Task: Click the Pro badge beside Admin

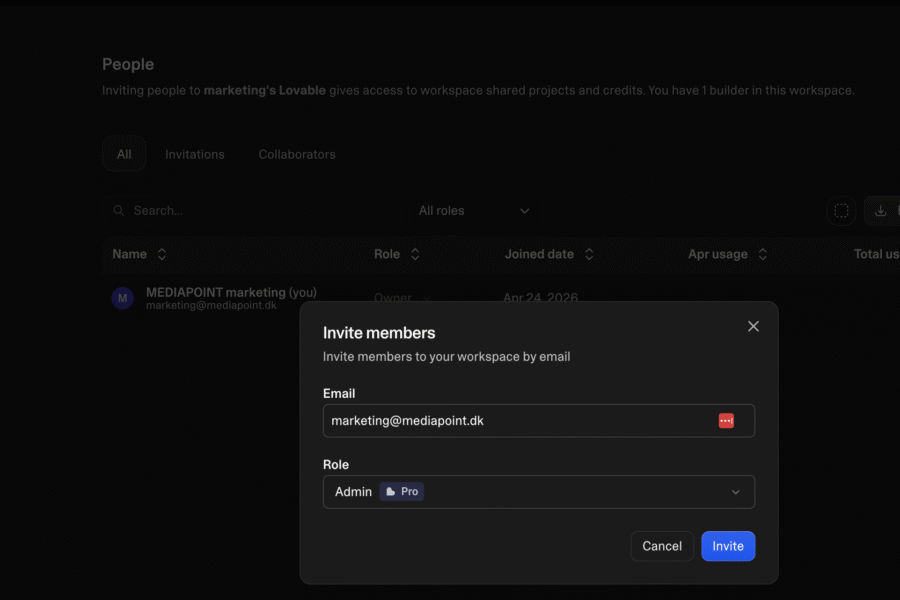Action: (402, 492)
